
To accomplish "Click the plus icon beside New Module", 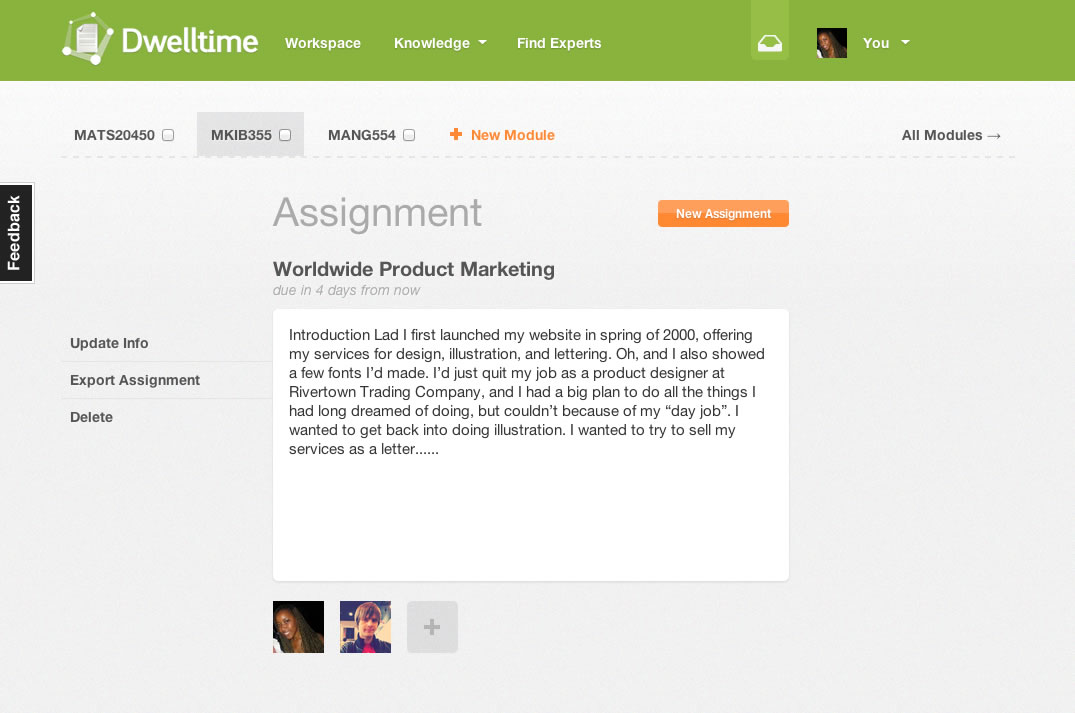I will click(456, 134).
